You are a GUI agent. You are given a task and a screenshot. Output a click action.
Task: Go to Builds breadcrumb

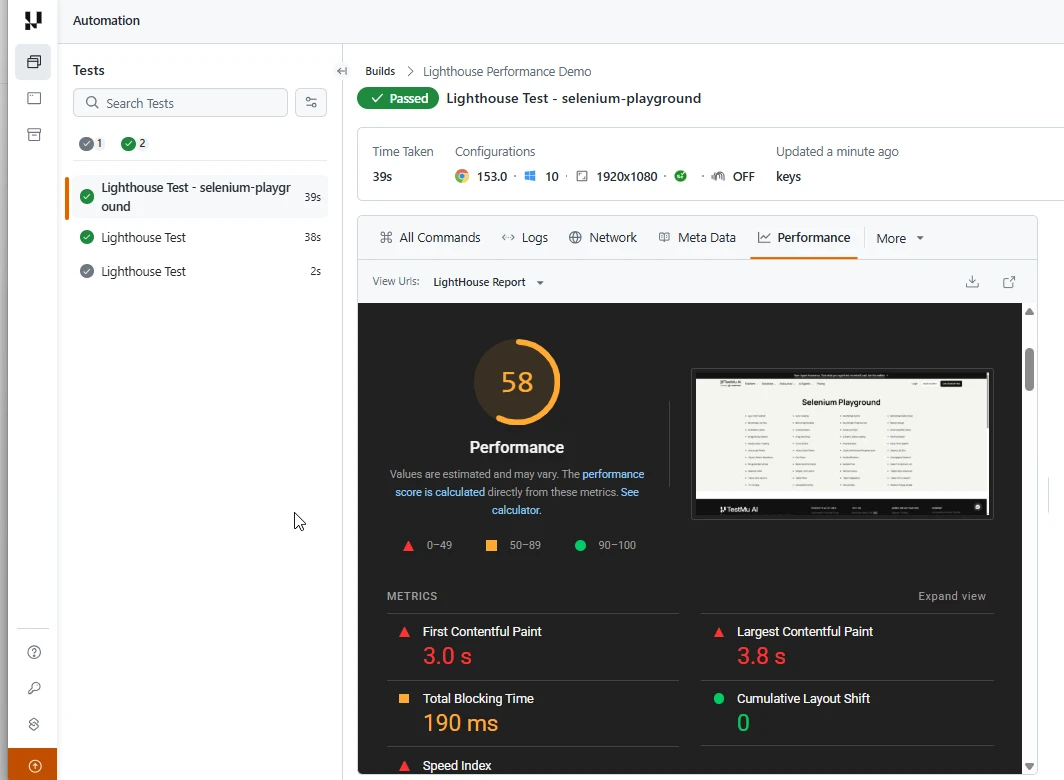tap(380, 71)
